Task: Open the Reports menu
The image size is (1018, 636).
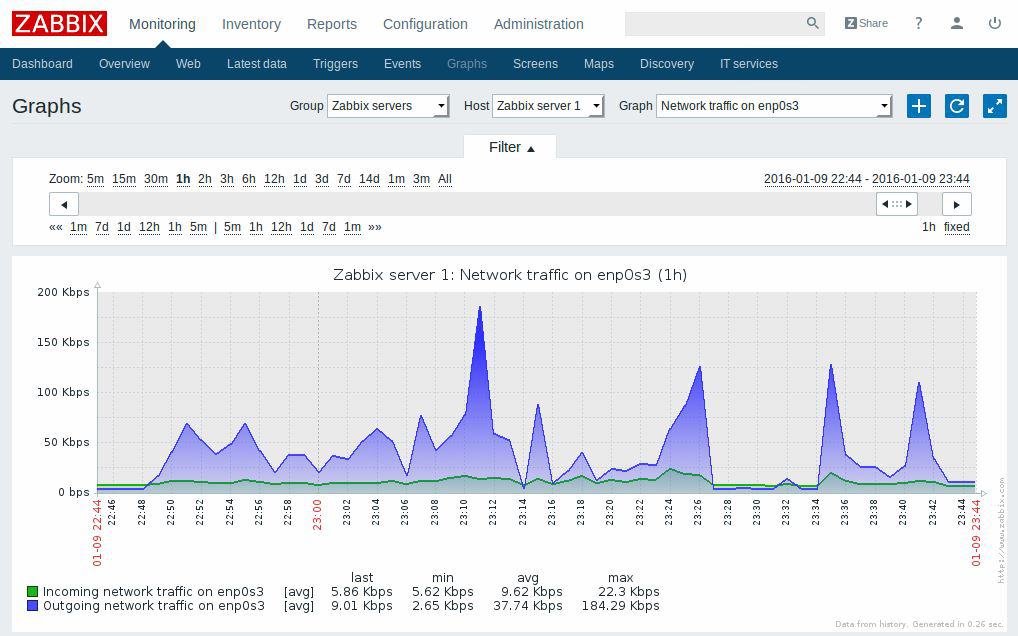Action: click(x=332, y=24)
